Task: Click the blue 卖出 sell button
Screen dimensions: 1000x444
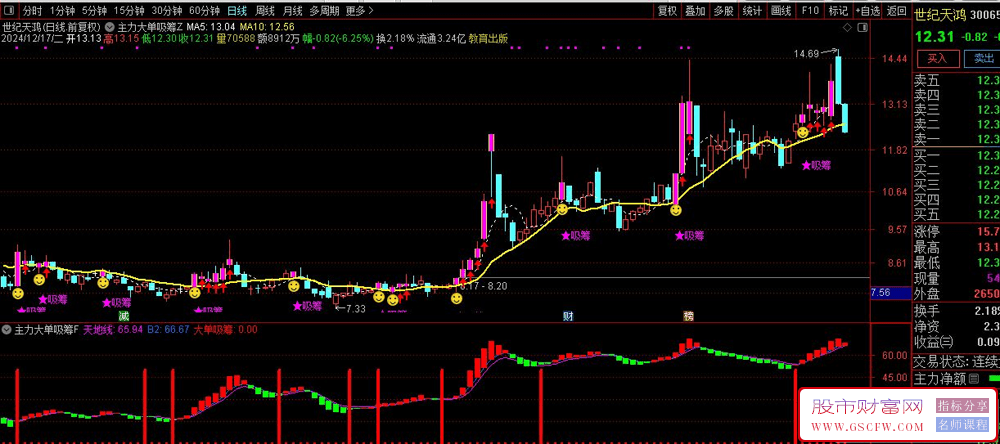Action: pos(982,59)
